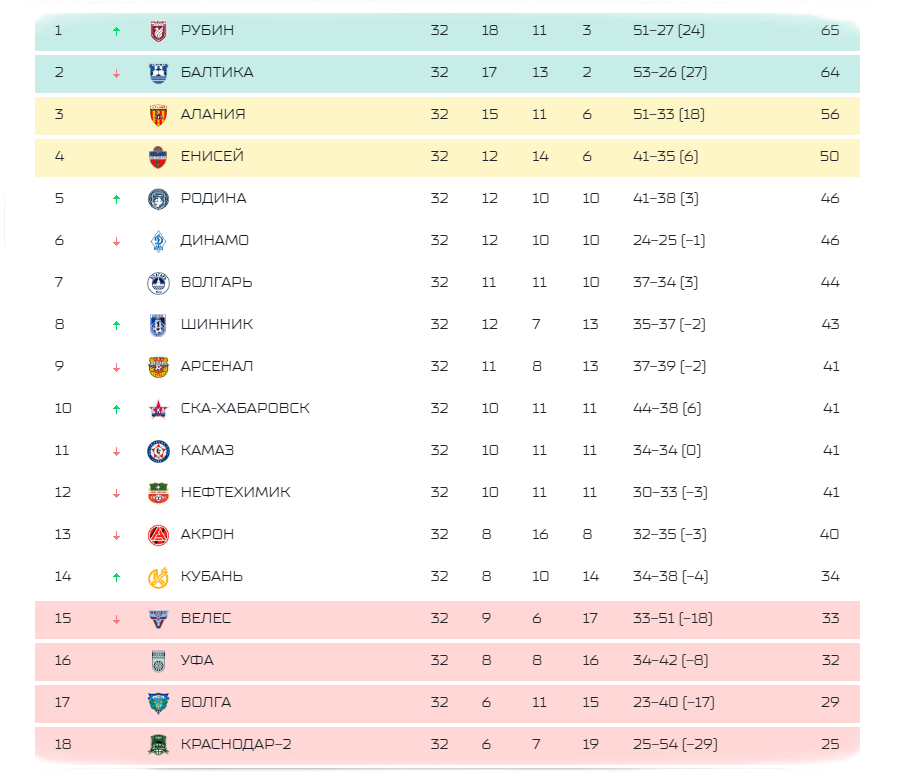The width and height of the screenshot is (906, 773).
Task: Click the Краснодар-2 green crest
Action: pos(158,745)
